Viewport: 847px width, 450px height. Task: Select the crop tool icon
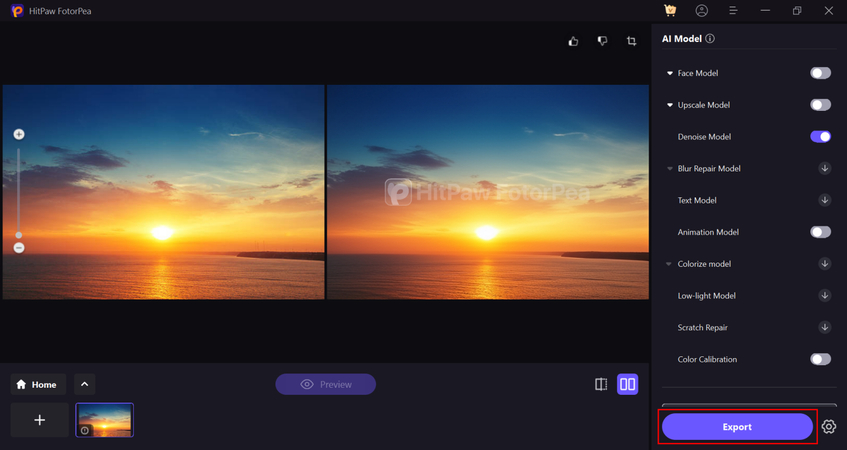tap(631, 41)
